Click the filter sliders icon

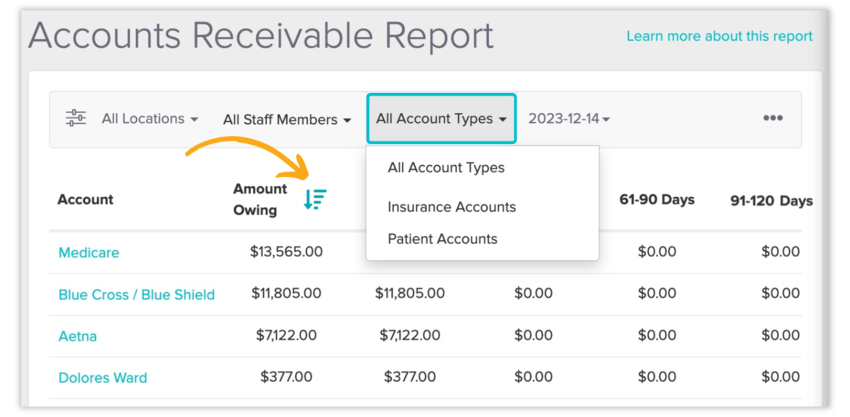tap(76, 119)
